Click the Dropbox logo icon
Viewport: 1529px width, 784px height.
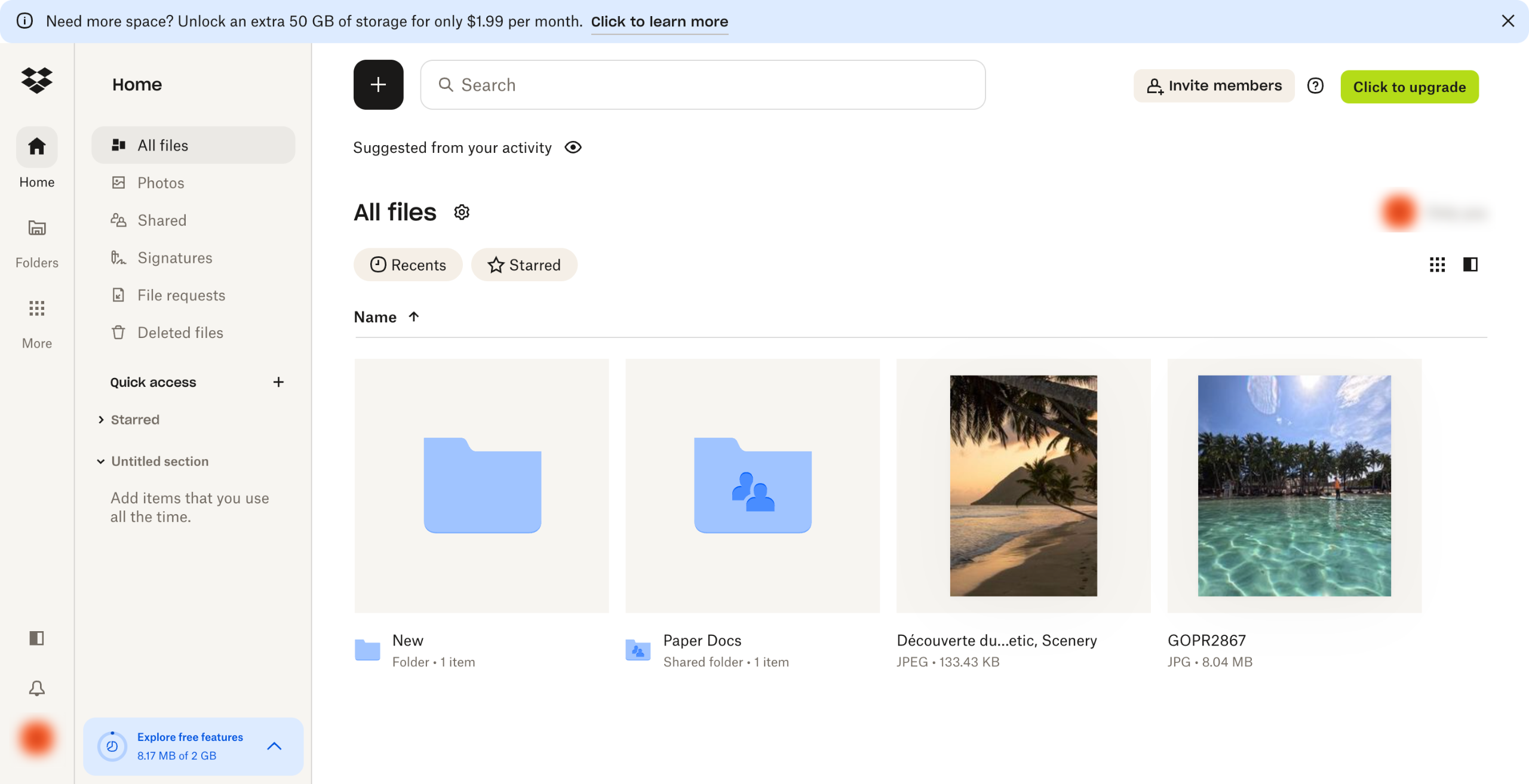(x=36, y=80)
